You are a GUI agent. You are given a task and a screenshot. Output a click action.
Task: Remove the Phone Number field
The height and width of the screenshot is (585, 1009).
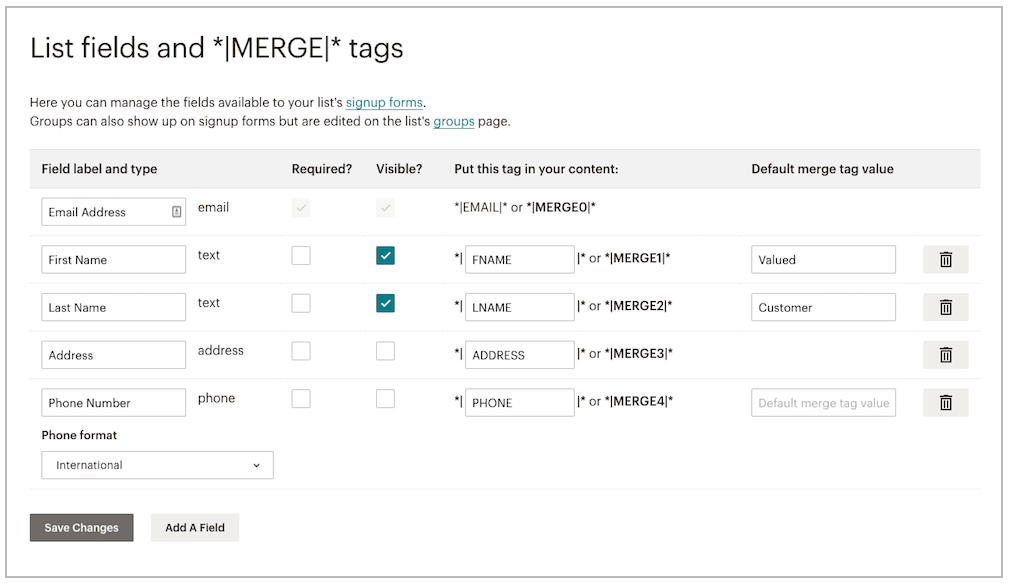[x=945, y=402]
